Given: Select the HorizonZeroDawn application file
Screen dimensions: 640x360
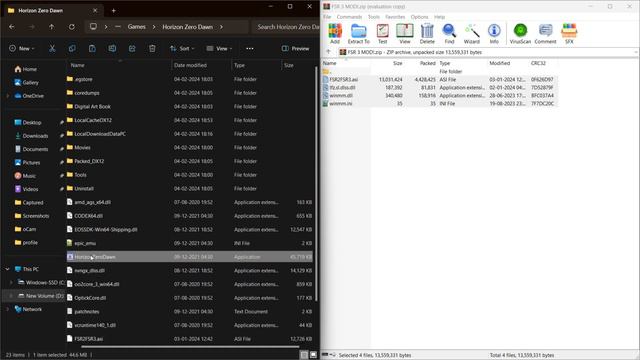Looking at the screenshot, I should (189, 257).
